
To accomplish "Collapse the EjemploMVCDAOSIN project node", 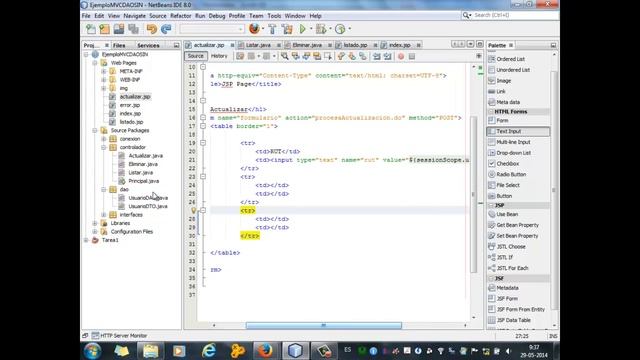I will (86, 54).
